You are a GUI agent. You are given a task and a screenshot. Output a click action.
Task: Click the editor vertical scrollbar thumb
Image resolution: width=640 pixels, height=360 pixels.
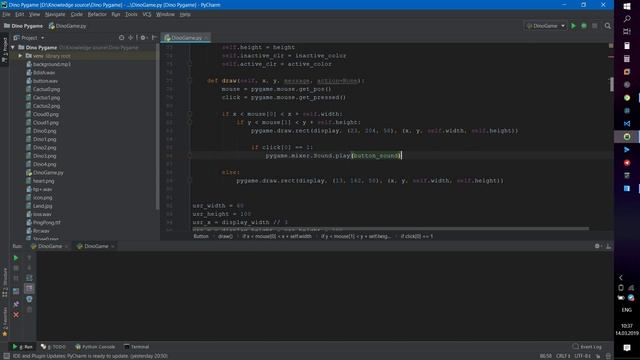tap(611, 84)
